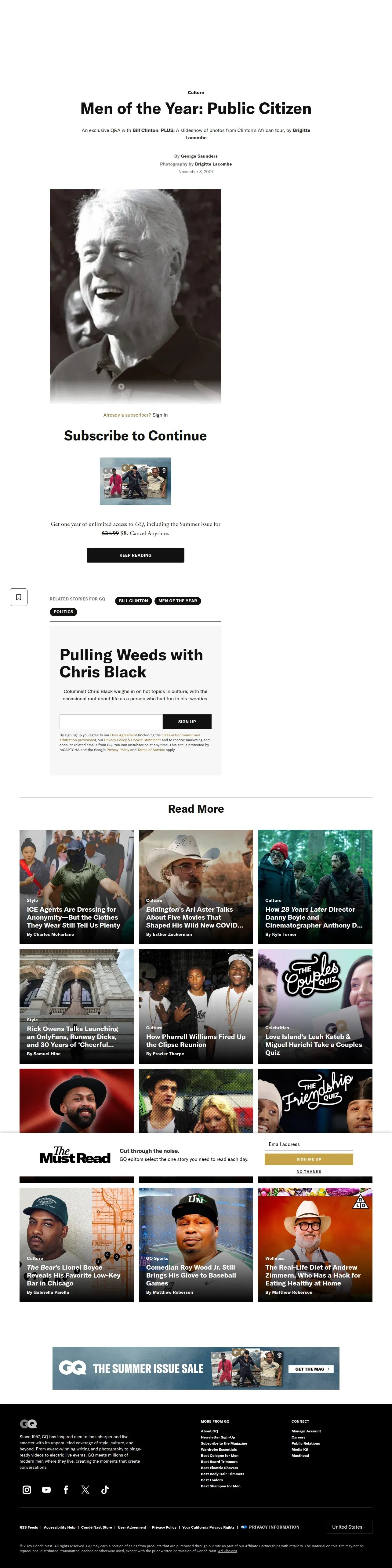
Task: Select the Politics tag
Action: [63, 612]
